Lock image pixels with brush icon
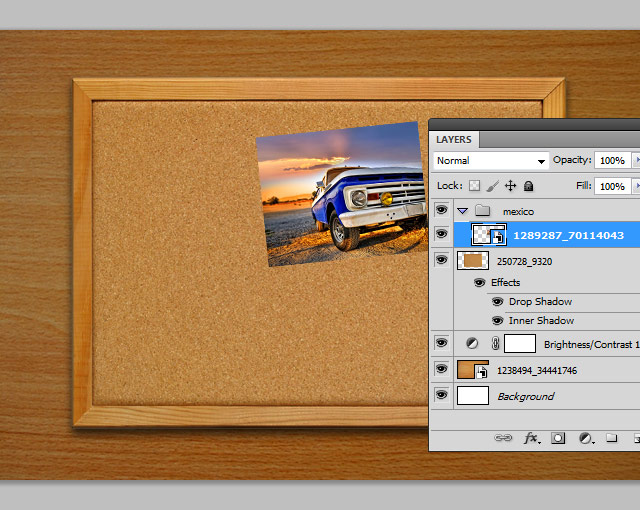The height and width of the screenshot is (510, 640). coord(492,186)
